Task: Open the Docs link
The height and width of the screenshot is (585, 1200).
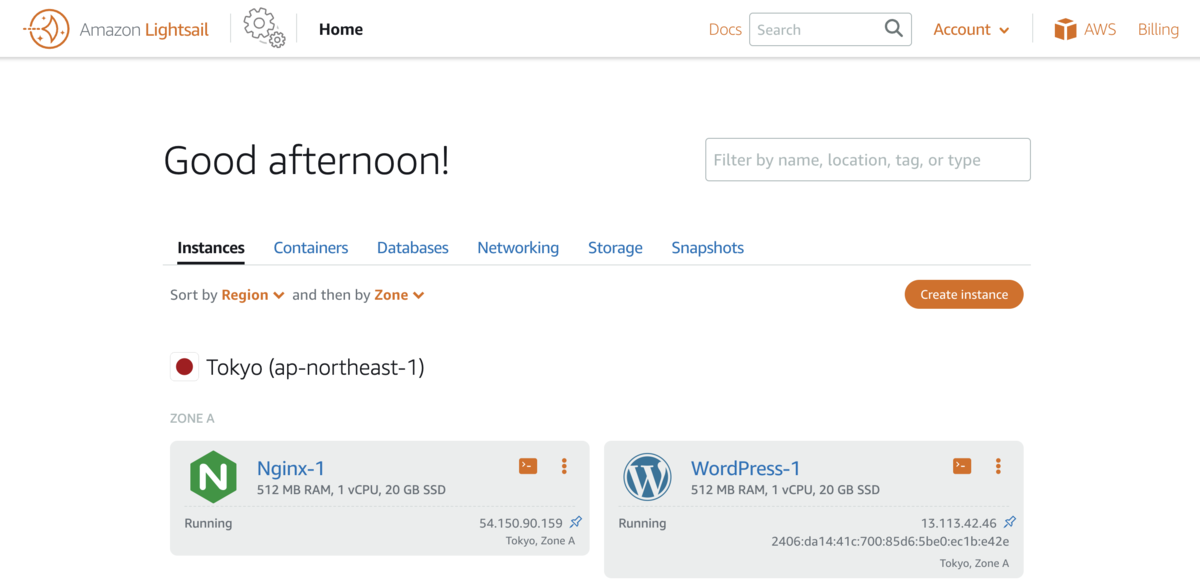Action: pos(725,29)
